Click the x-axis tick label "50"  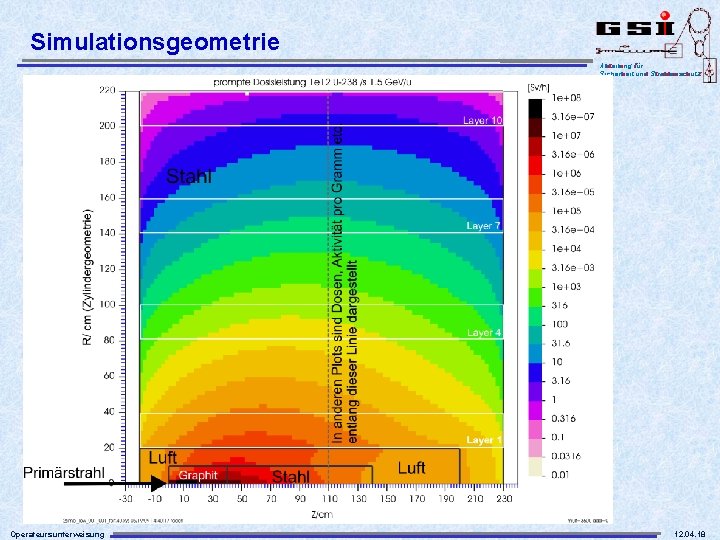242,499
